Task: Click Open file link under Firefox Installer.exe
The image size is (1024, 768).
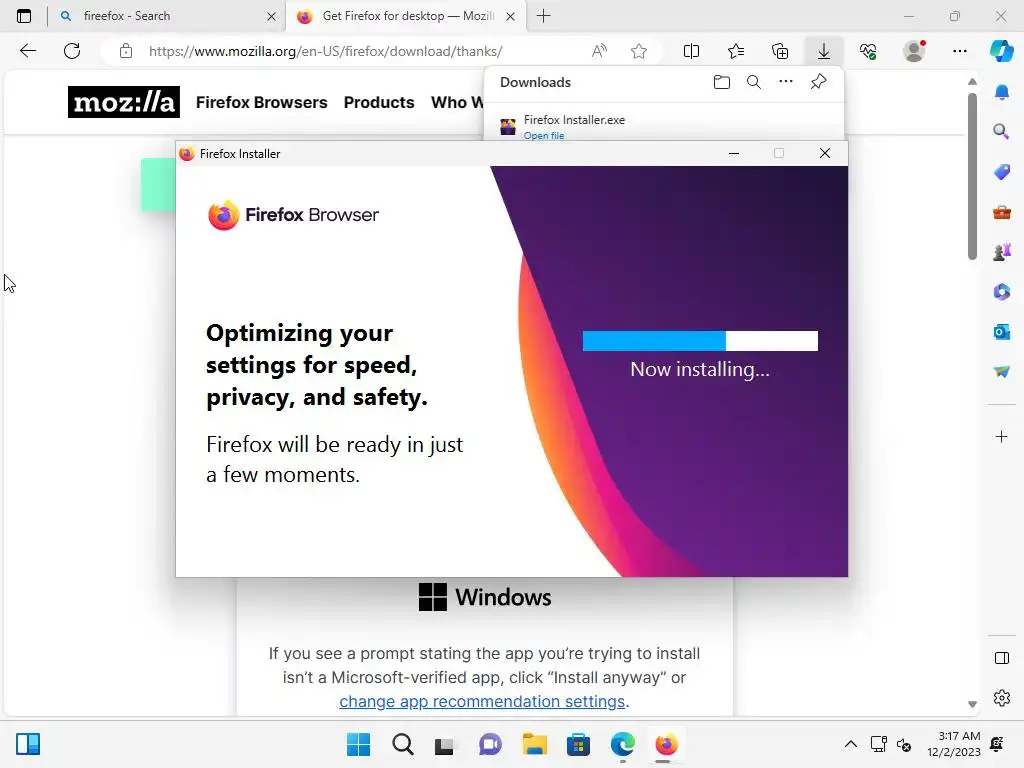Action: (x=544, y=136)
